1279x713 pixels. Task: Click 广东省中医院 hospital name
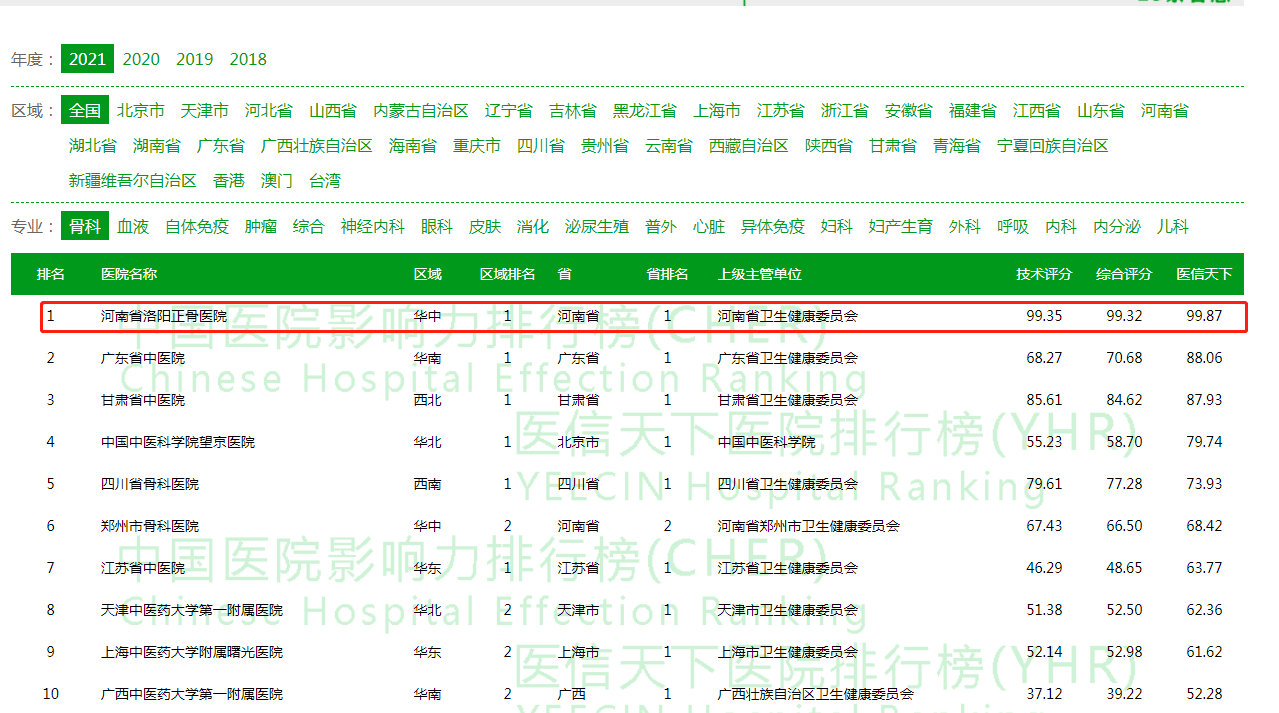[x=143, y=358]
